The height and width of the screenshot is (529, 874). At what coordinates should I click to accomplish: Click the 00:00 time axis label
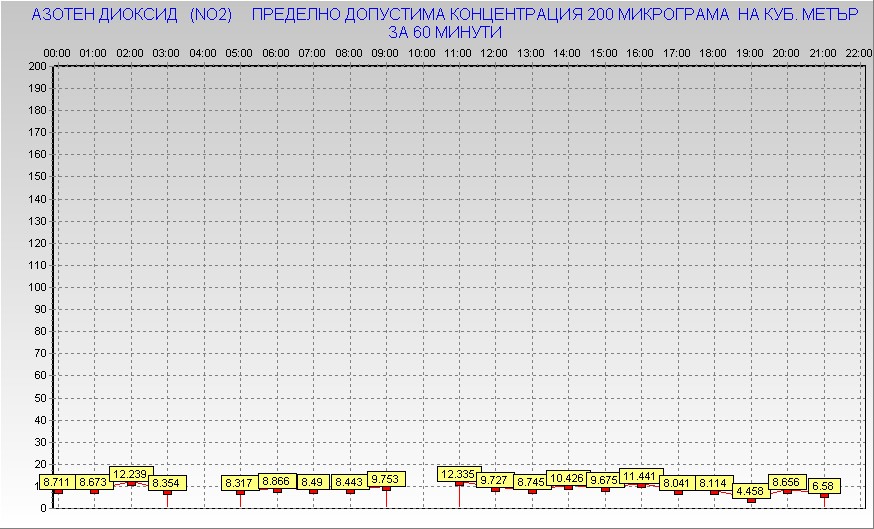tap(57, 52)
